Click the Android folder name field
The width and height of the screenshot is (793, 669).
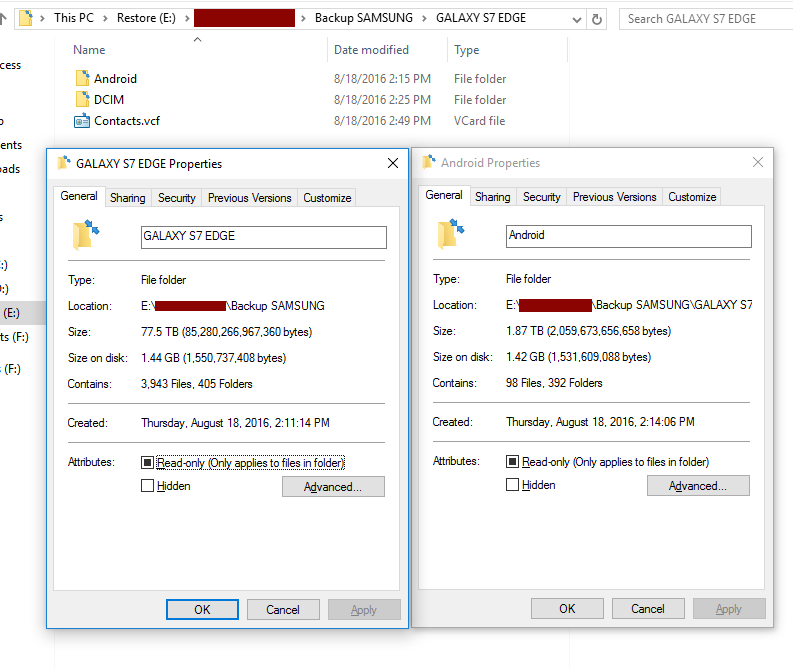pyautogui.click(x=629, y=236)
